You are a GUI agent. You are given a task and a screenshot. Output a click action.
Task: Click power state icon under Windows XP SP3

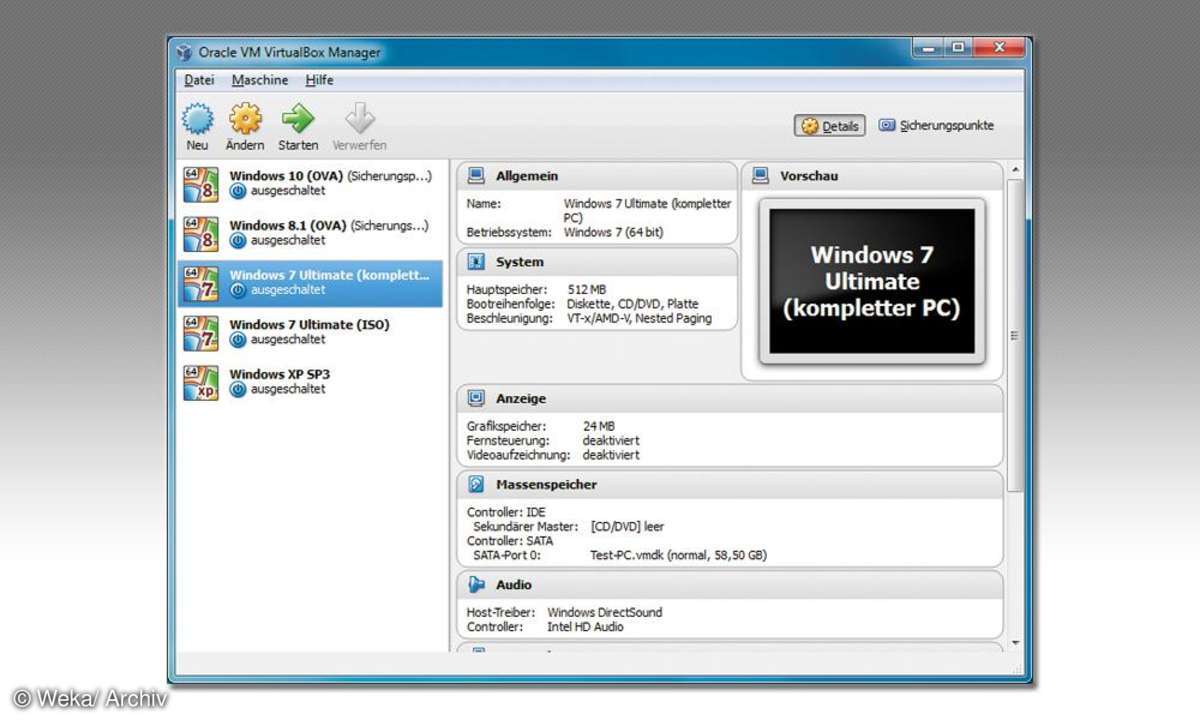238,389
